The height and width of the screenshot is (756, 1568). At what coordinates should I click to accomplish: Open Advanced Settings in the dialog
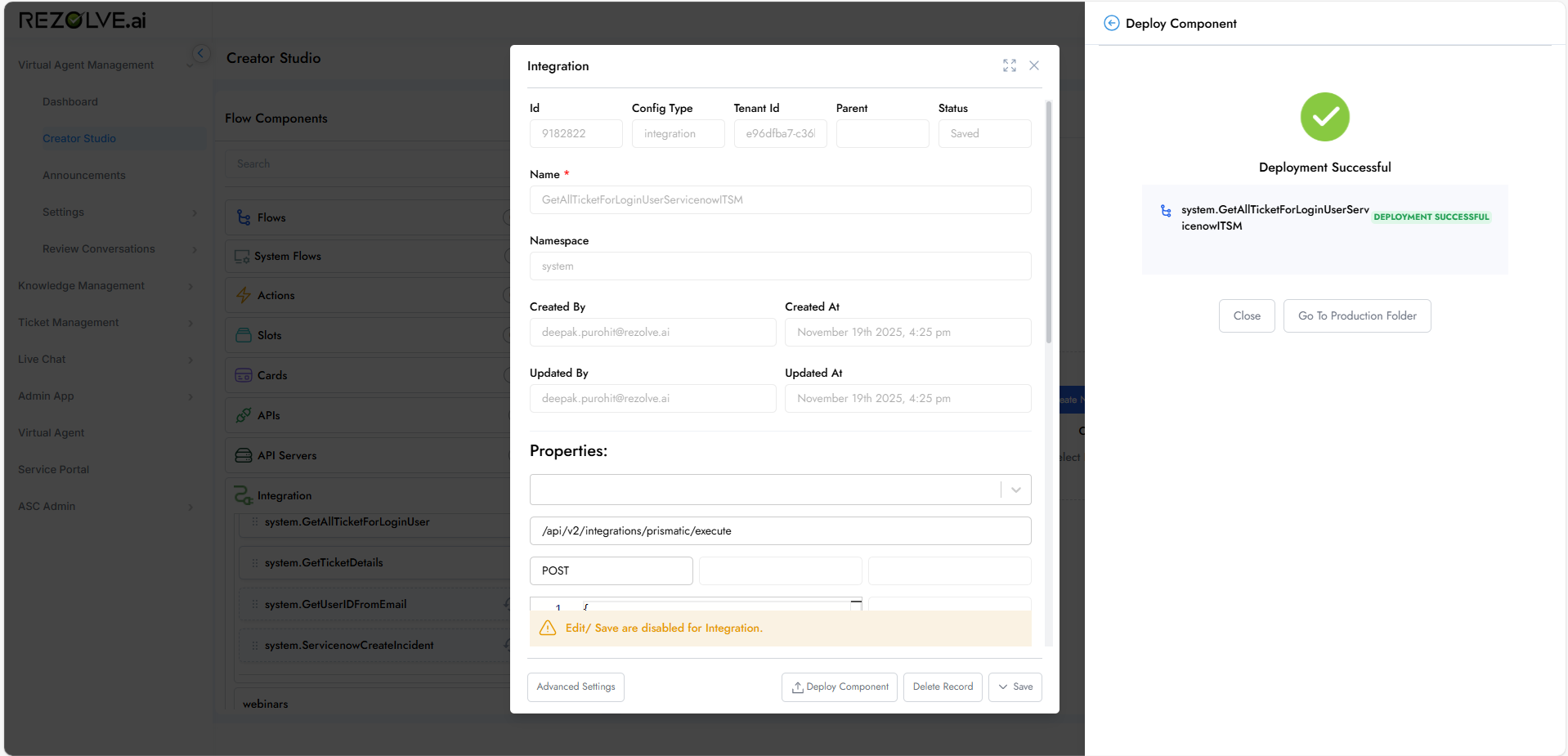pyautogui.click(x=576, y=687)
